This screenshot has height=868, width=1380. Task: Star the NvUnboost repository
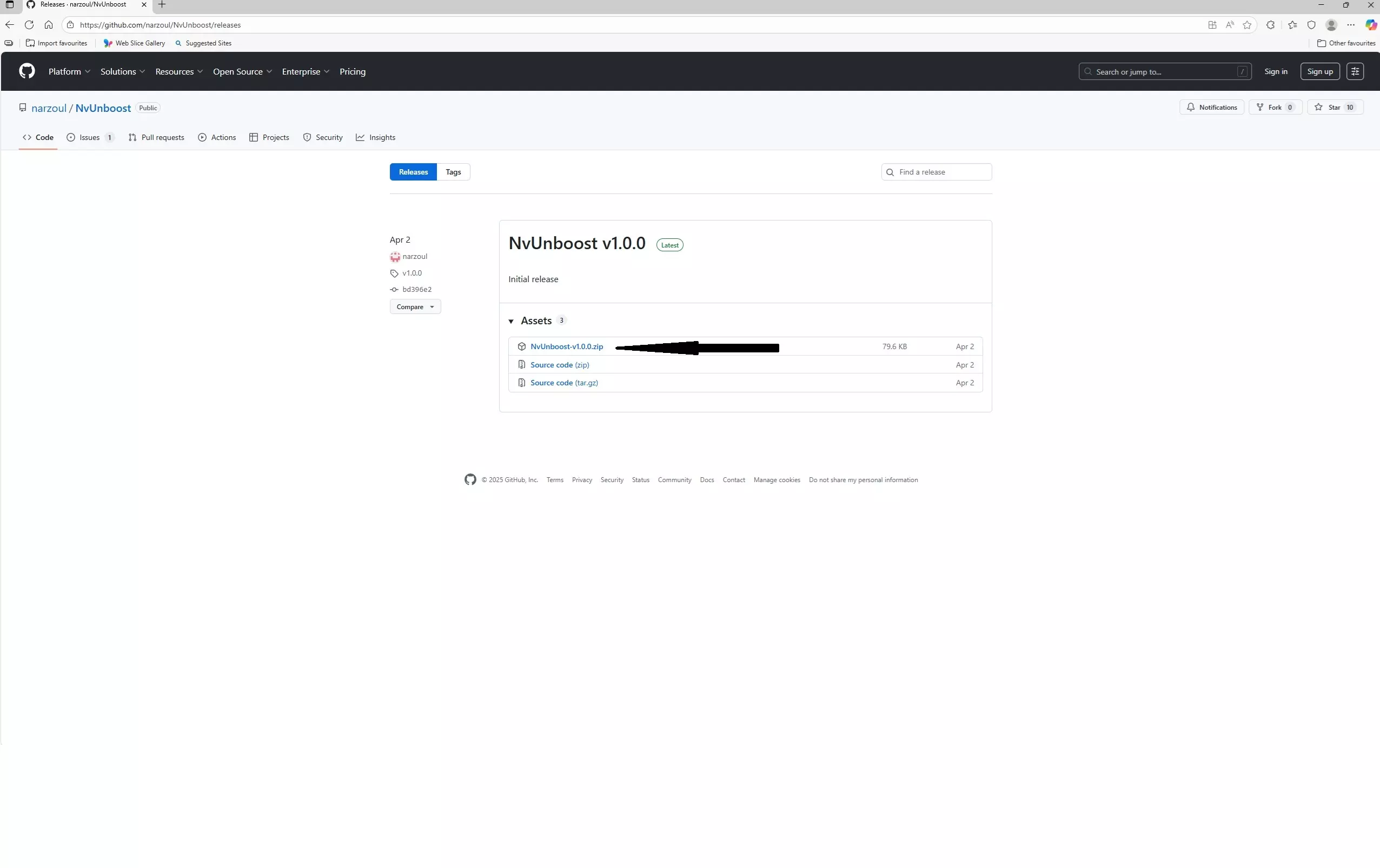[x=1334, y=107]
